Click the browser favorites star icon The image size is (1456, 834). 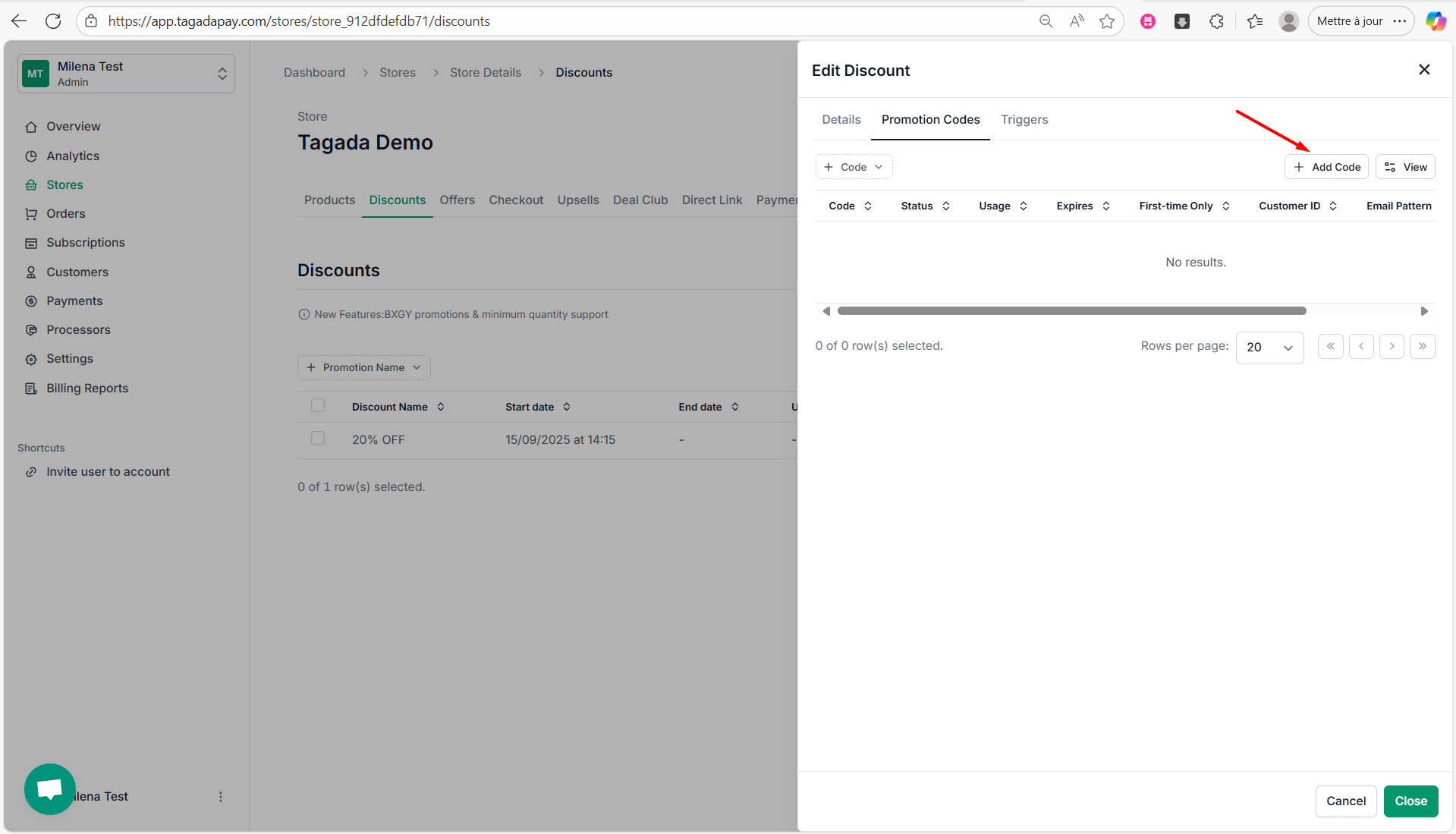1107,21
